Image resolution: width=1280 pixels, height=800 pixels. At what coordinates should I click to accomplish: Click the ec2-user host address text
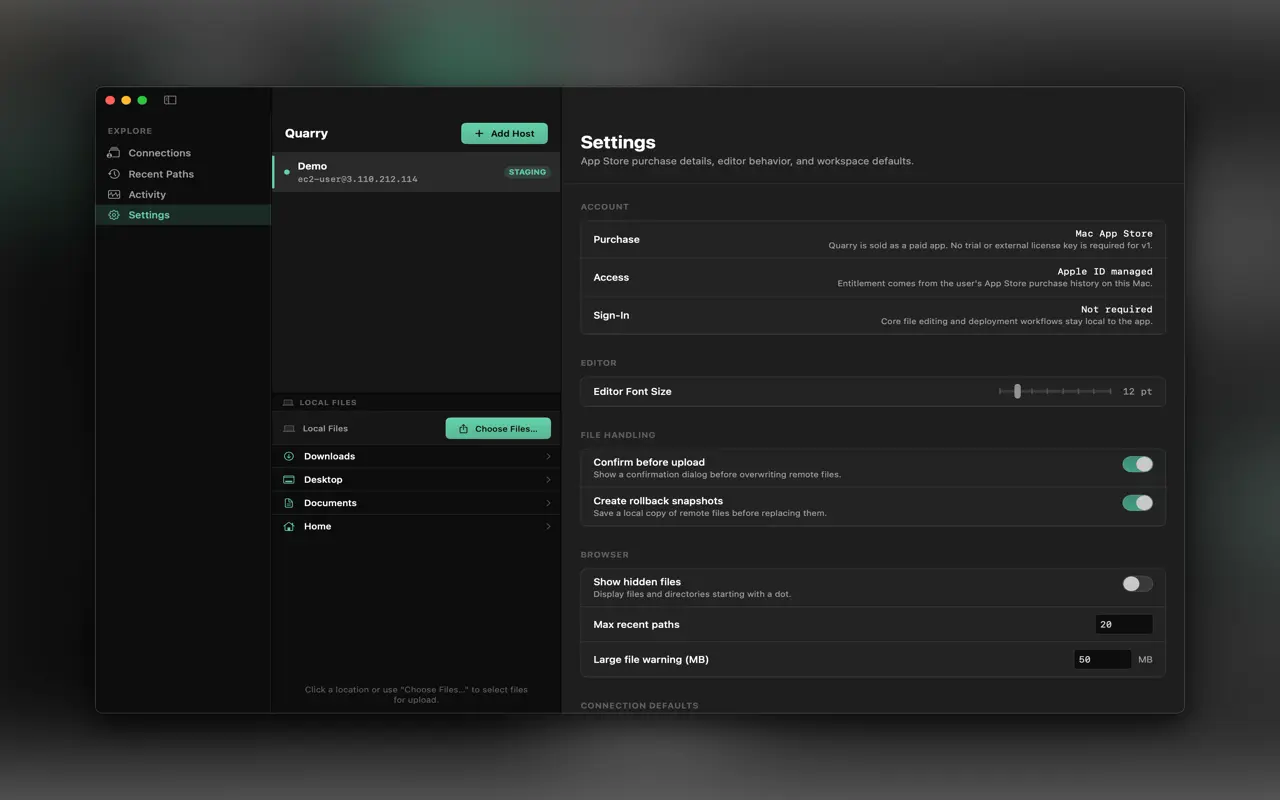pos(358,180)
